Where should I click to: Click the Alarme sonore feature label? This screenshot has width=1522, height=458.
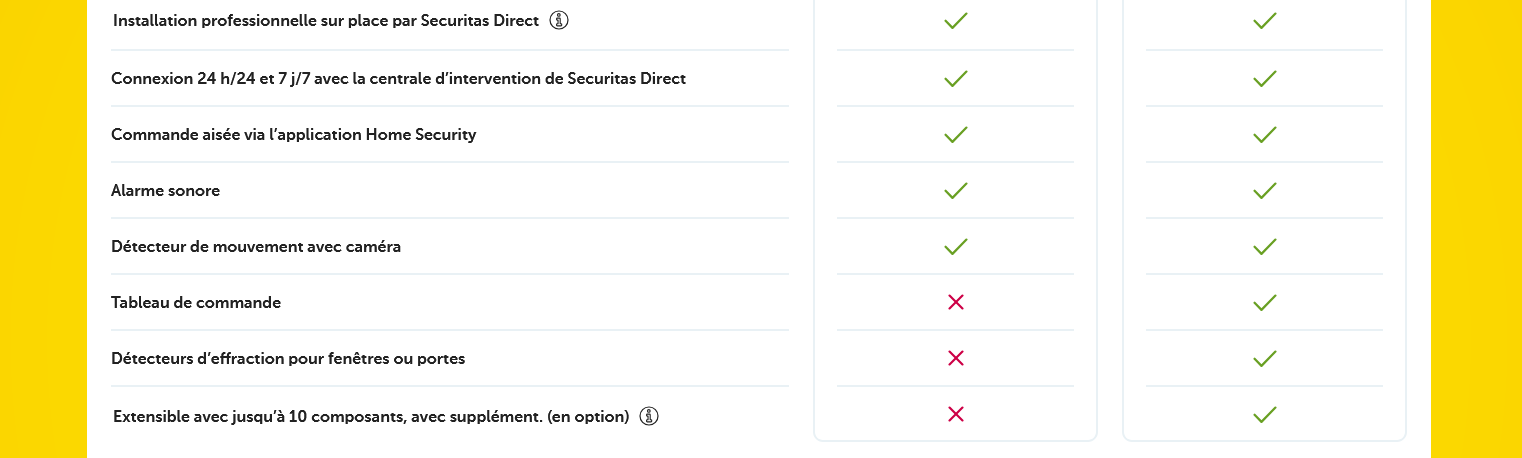(165, 190)
